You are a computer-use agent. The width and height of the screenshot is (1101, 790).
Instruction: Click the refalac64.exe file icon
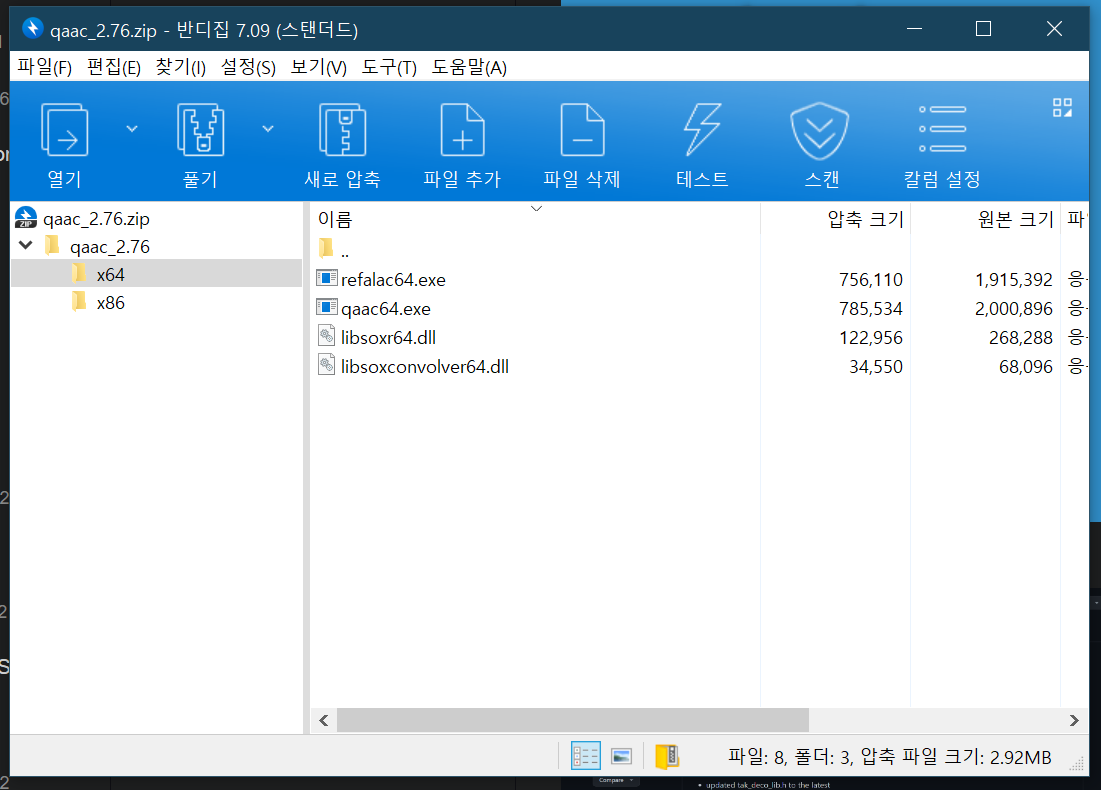pos(327,279)
